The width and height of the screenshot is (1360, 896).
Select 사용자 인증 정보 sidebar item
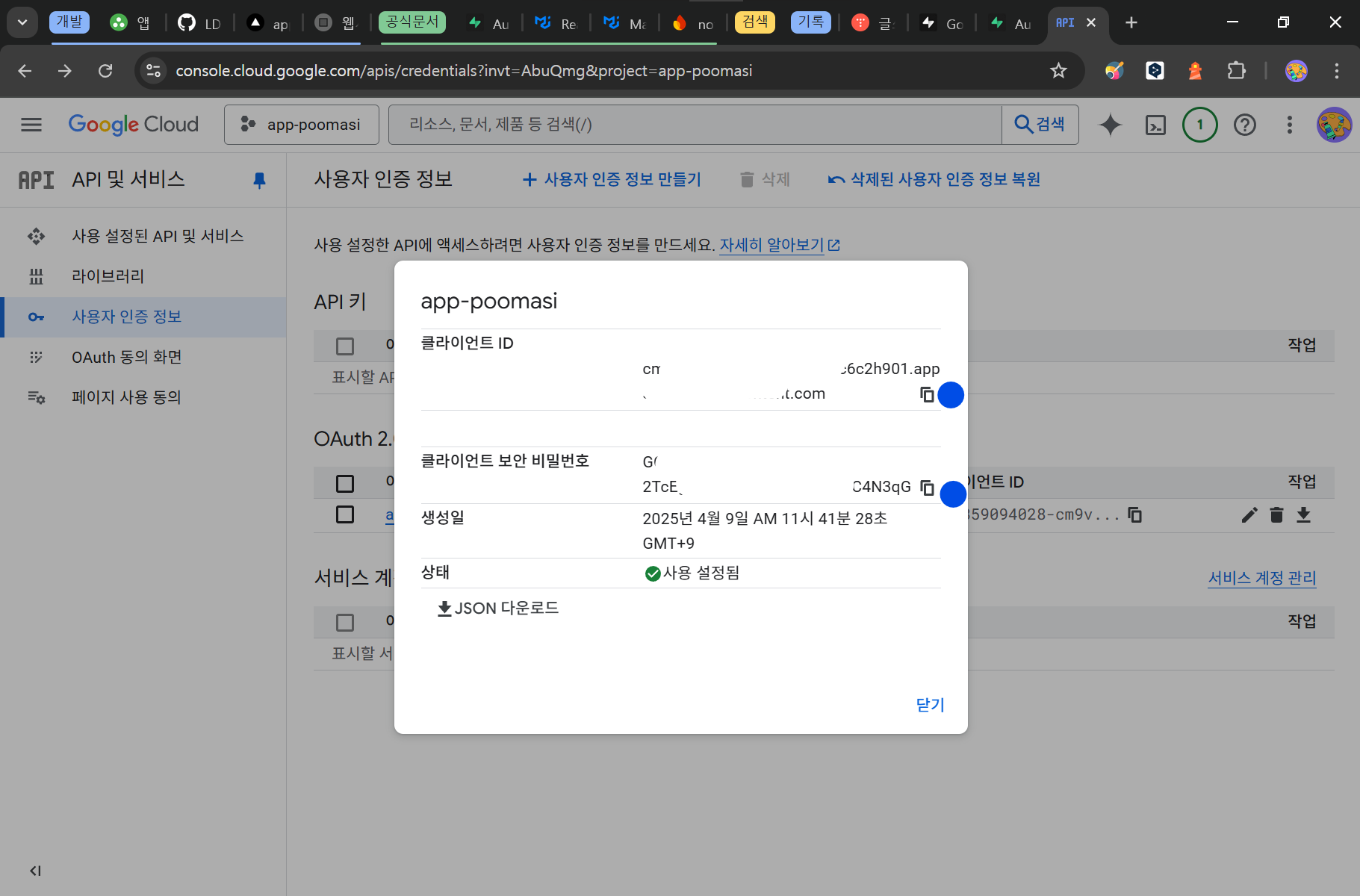[x=143, y=317]
